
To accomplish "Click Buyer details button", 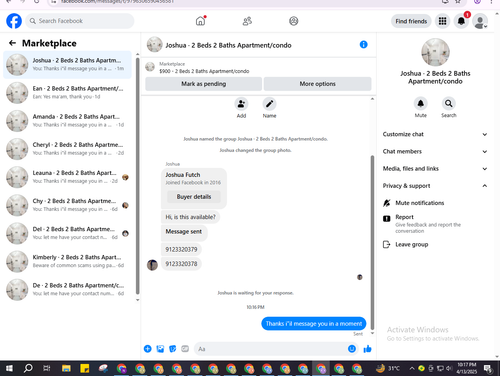I will coord(194,197).
